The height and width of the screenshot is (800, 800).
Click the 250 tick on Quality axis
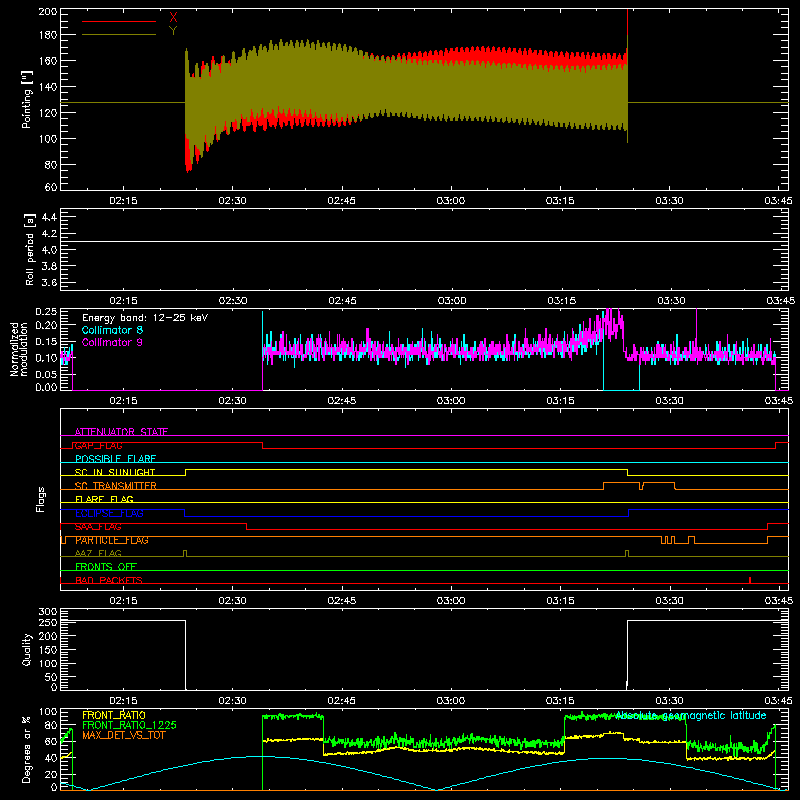click(x=47, y=622)
